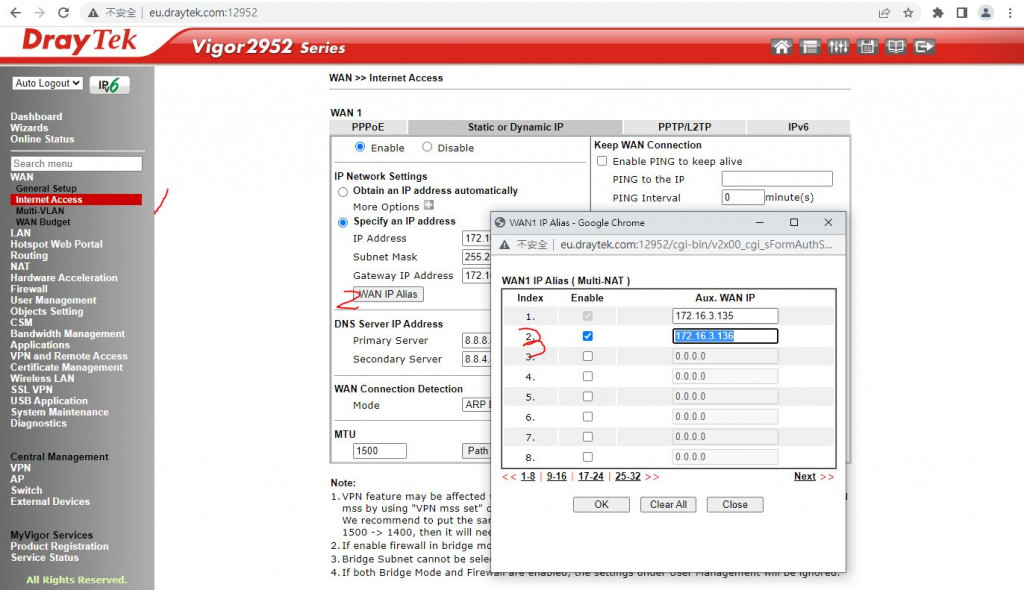Click the WAN IP Alias button
Viewport: 1024px width, 590px height.
coord(389,294)
